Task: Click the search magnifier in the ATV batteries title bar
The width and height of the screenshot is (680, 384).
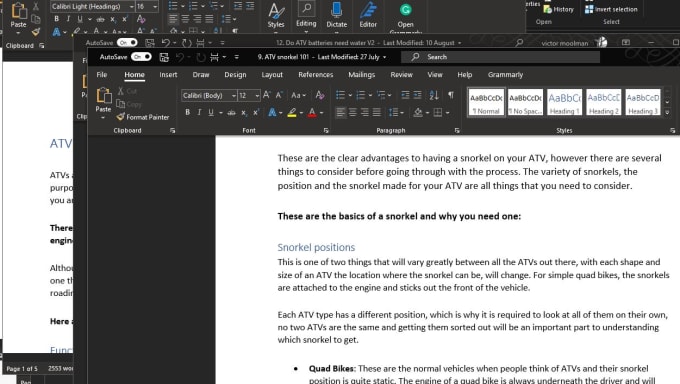Action: pos(519,43)
